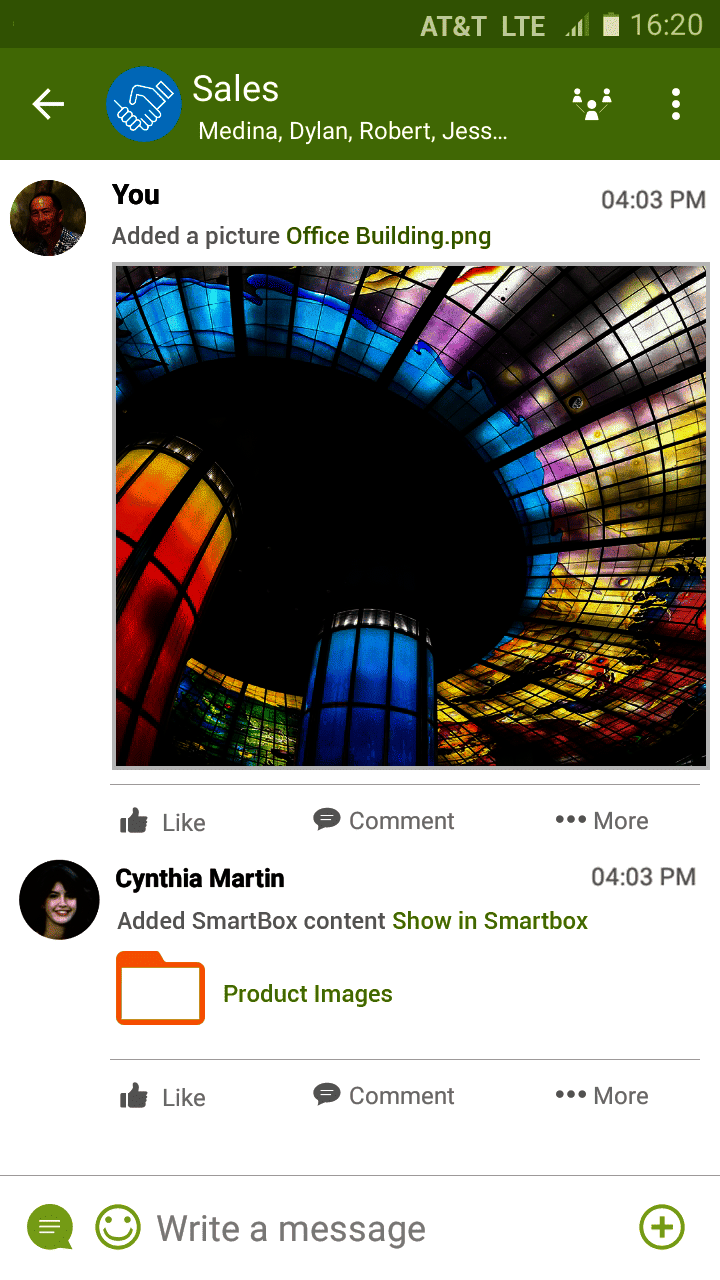
Task: Open the group members icon
Action: (592, 104)
